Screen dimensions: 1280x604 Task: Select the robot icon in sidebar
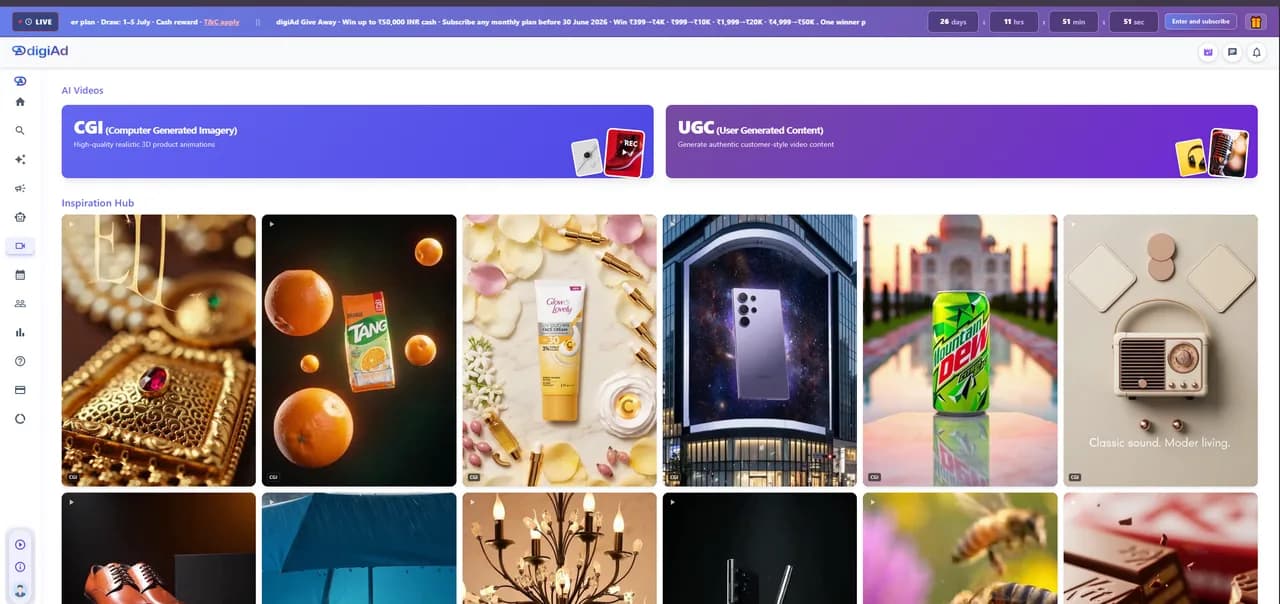20,217
